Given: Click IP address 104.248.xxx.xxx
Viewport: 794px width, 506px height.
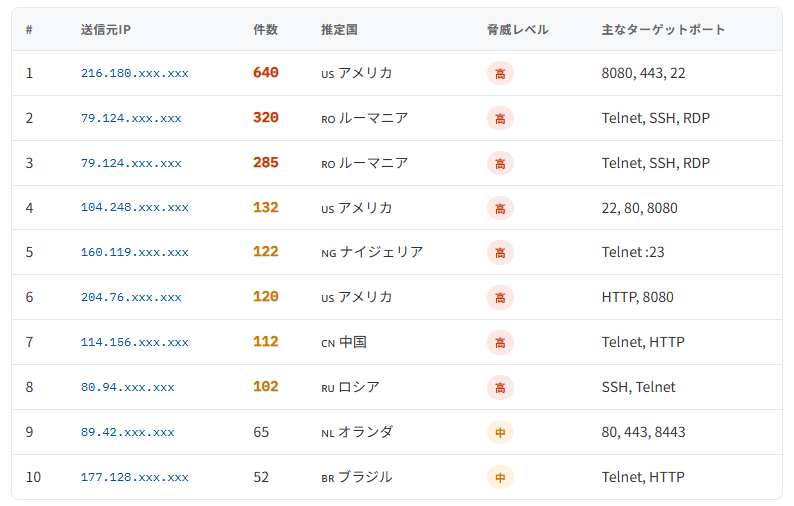Looking at the screenshot, I should tap(134, 208).
